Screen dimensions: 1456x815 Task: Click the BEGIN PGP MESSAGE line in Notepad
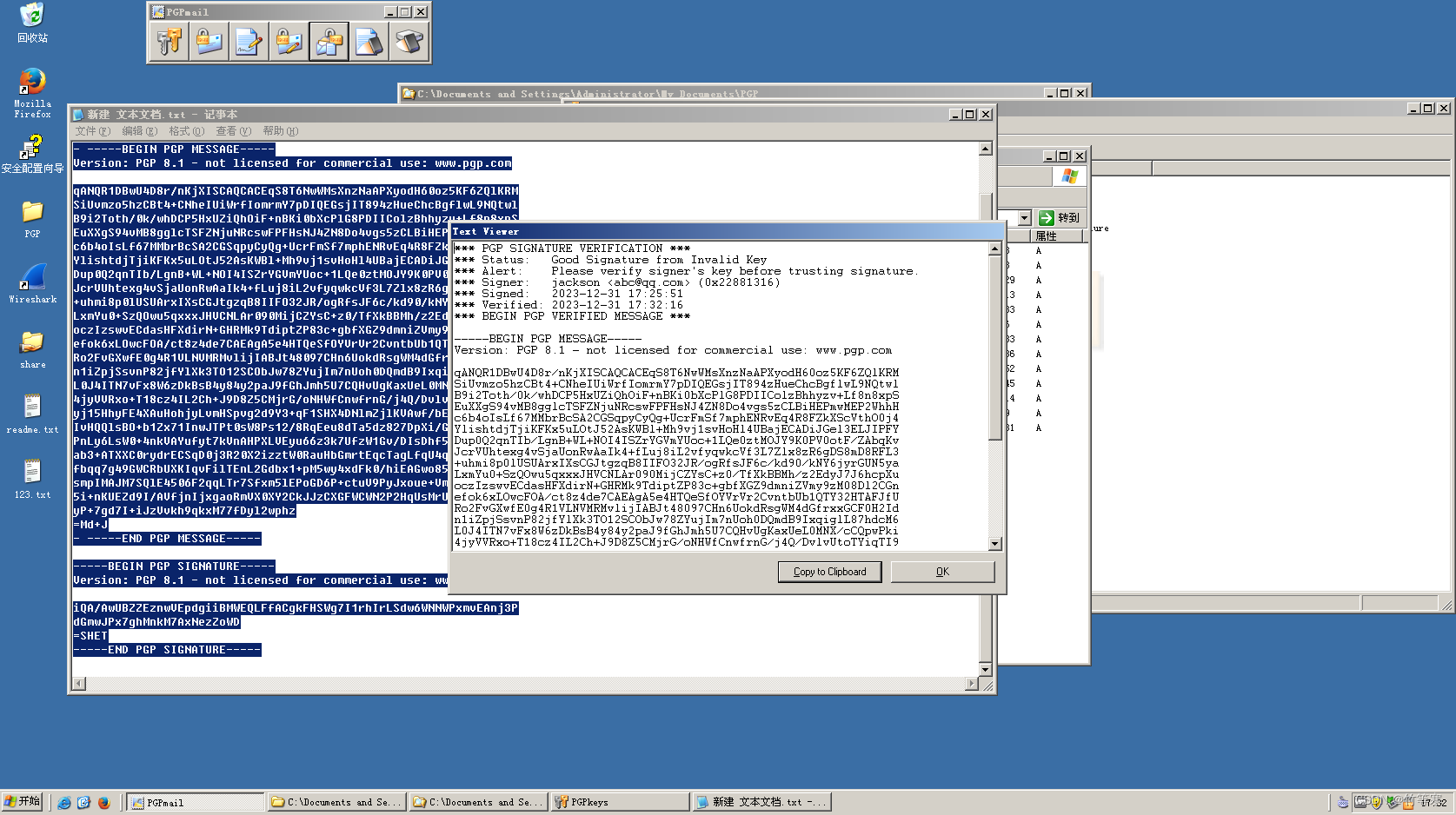[174, 149]
